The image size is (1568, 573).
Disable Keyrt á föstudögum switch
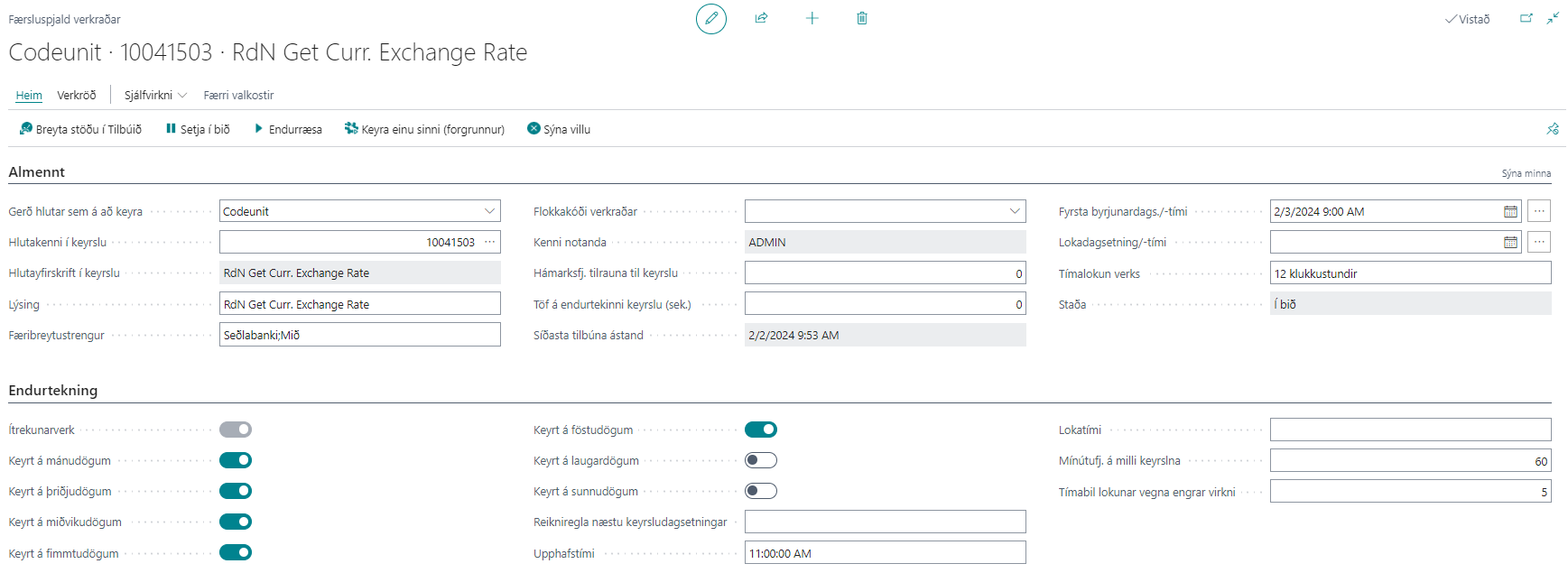[760, 430]
